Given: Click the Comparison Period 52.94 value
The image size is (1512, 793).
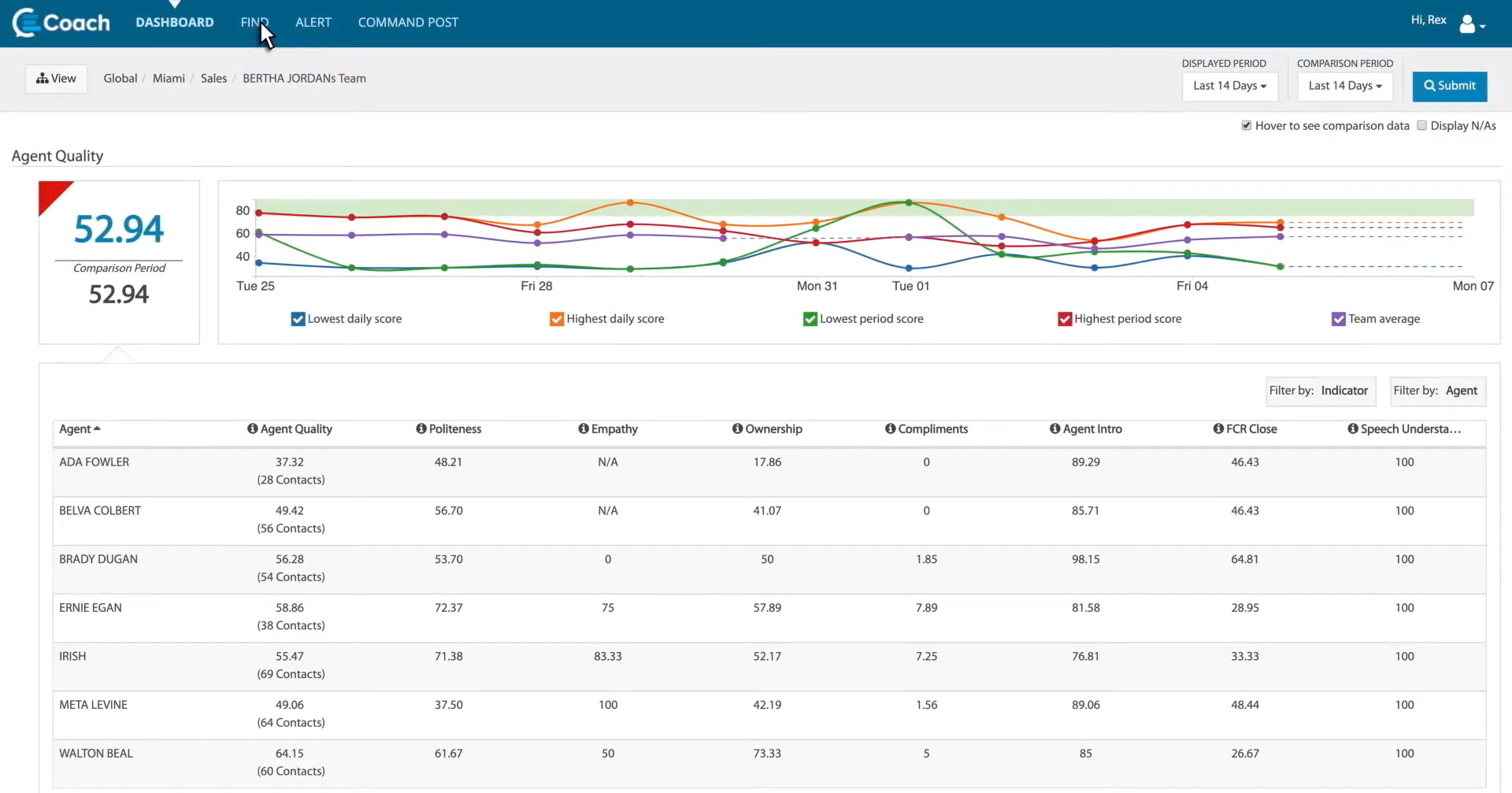Looking at the screenshot, I should pos(119,295).
